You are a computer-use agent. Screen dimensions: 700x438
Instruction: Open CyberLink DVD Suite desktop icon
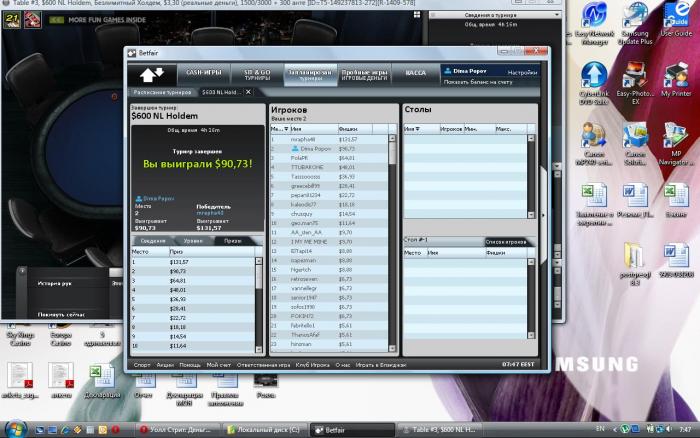[x=594, y=83]
